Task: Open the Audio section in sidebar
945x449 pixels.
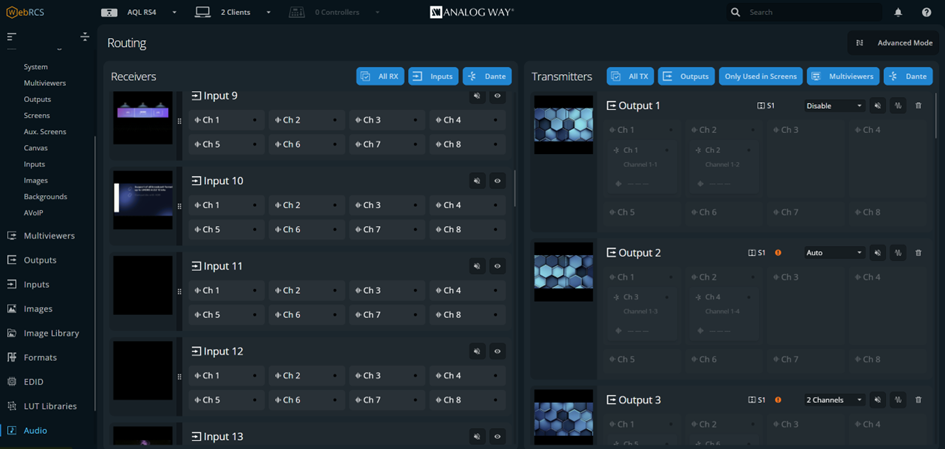Action: (35, 430)
